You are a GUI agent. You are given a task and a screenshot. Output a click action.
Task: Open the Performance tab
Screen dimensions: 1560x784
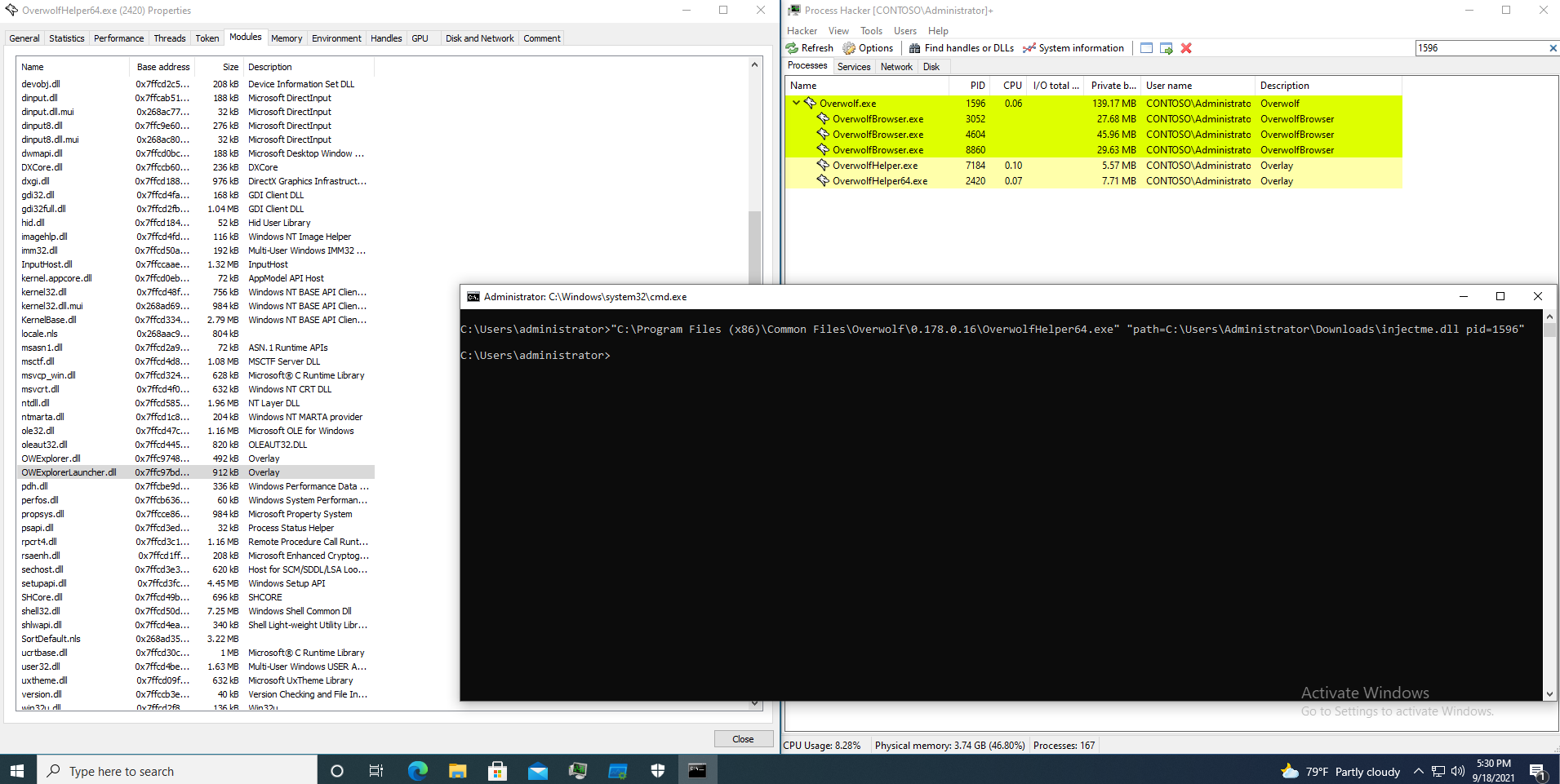[x=119, y=38]
